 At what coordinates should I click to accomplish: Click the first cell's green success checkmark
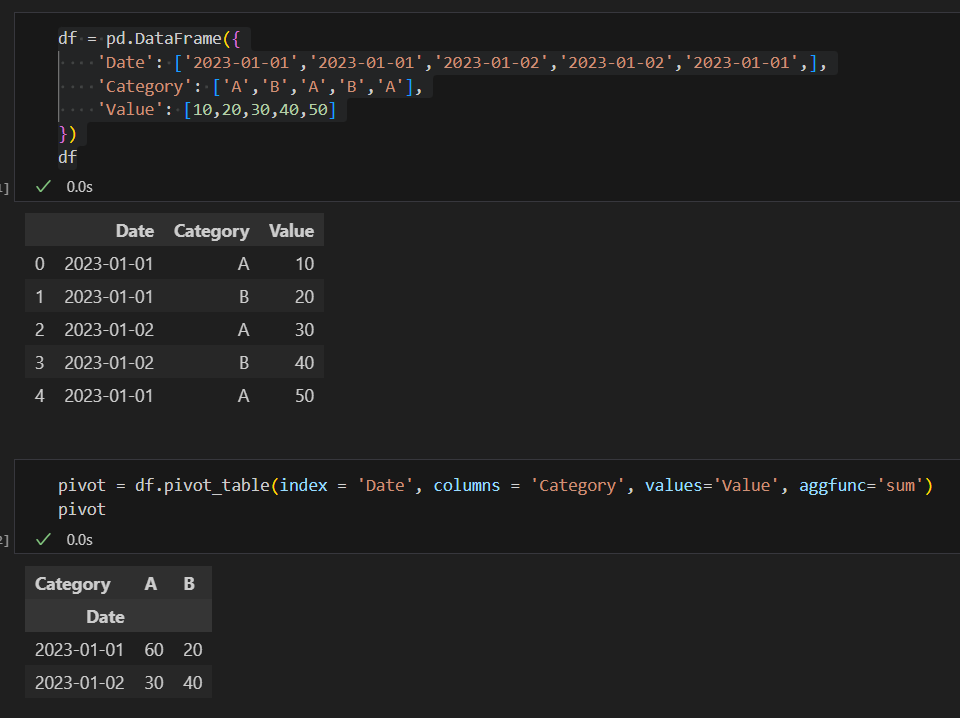coord(43,187)
